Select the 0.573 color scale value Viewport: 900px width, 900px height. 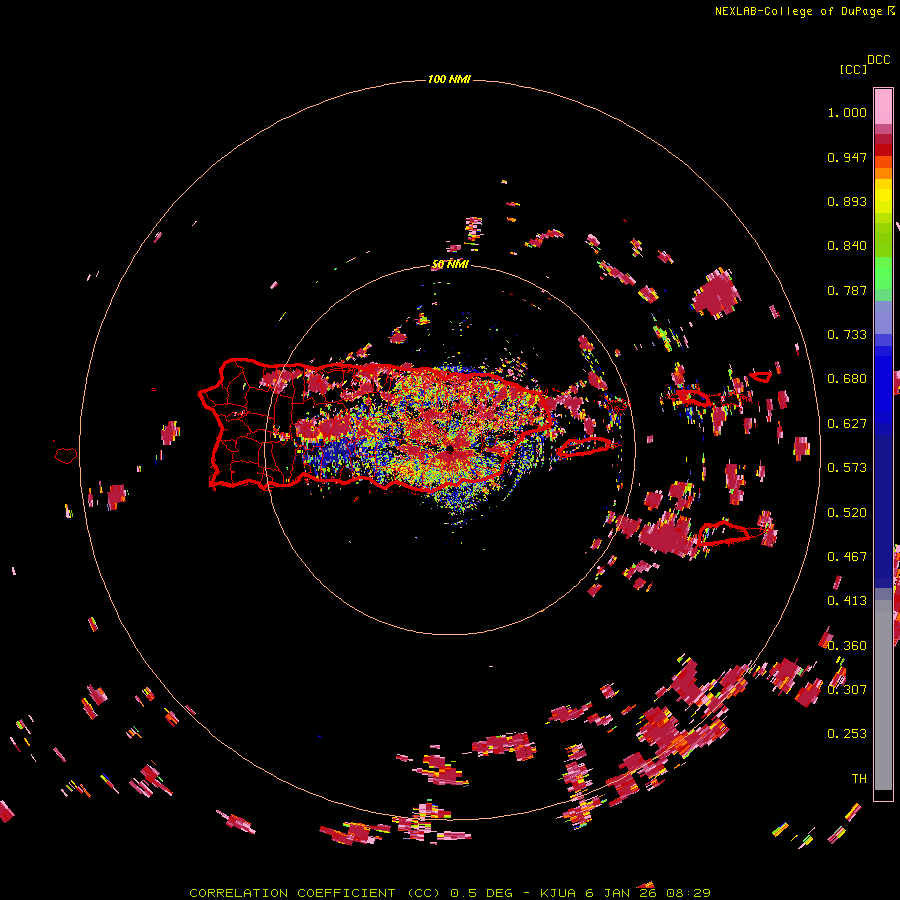click(x=847, y=468)
